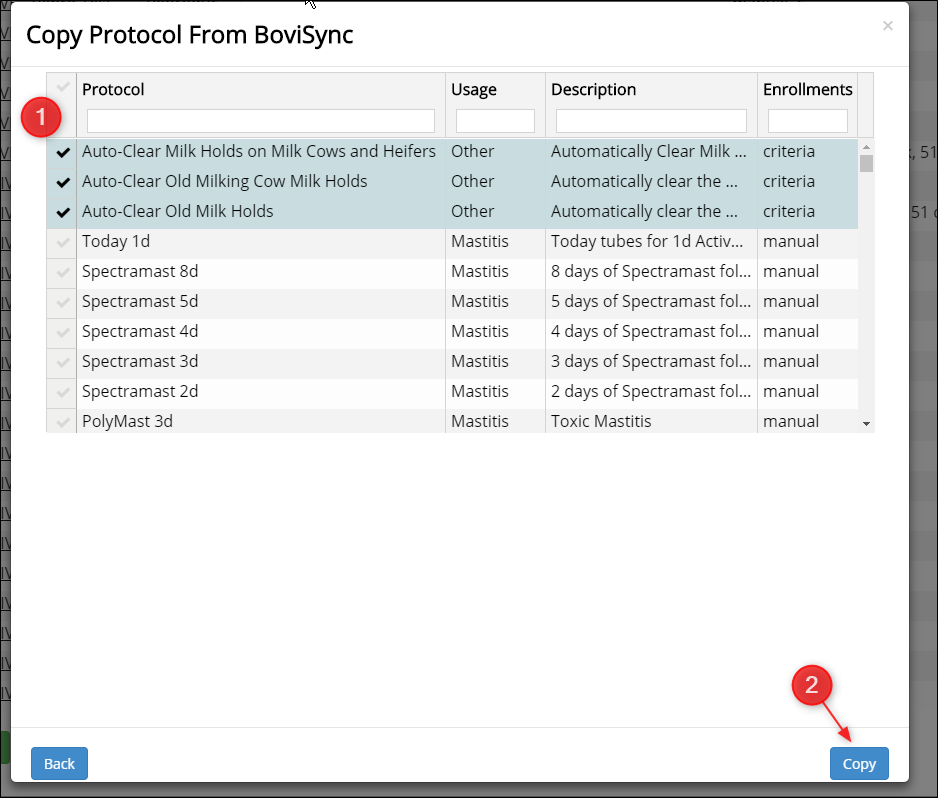Viewport: 938px width, 798px height.
Task: Toggle the select-all header checkmark
Action: click(63, 87)
